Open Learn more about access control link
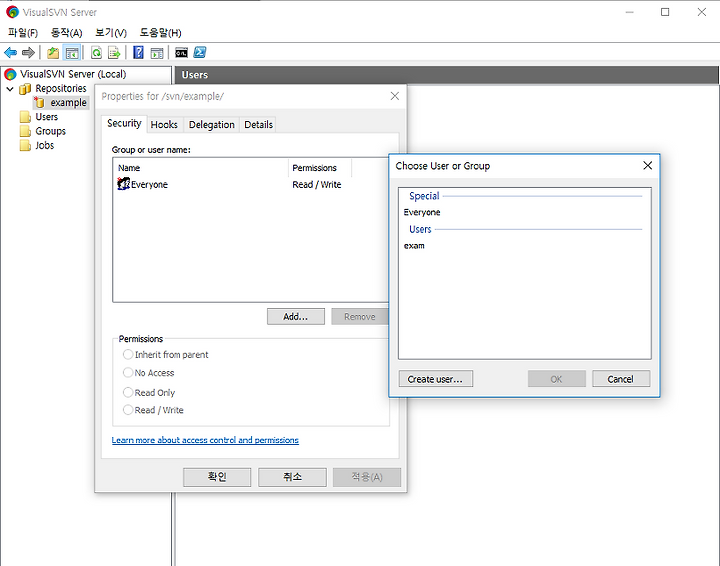The height and width of the screenshot is (566, 720). click(205, 440)
